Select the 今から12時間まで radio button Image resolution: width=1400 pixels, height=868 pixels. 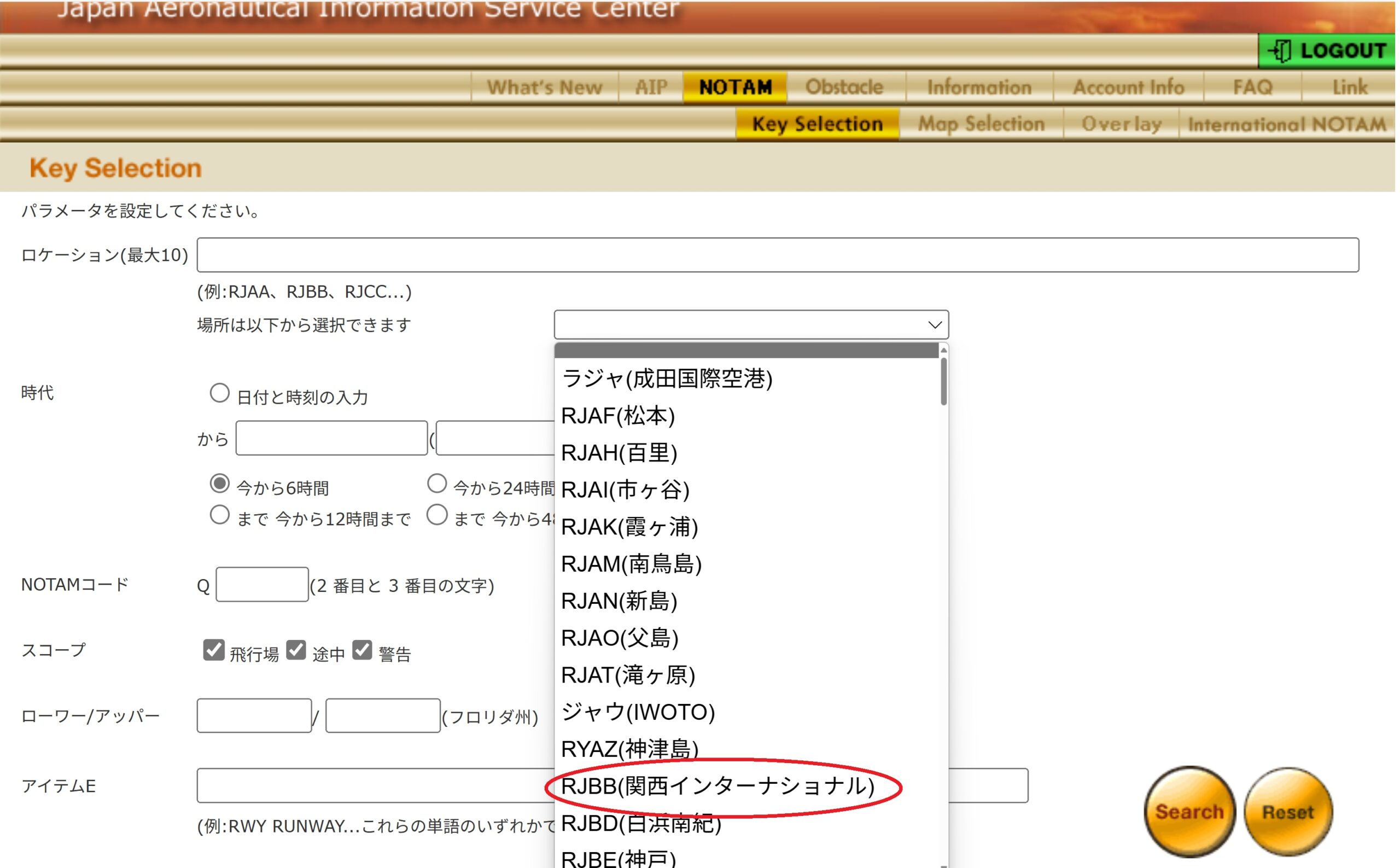[x=219, y=515]
